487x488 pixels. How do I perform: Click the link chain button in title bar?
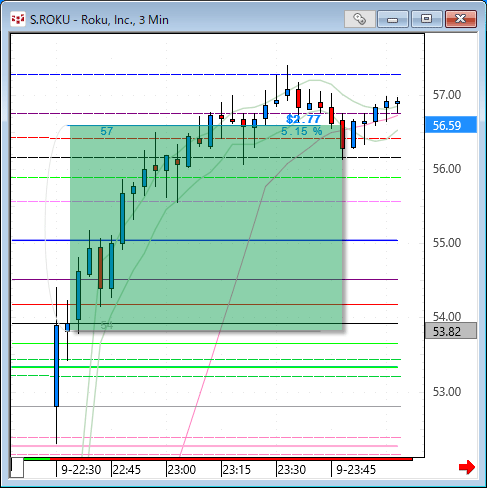click(x=360, y=19)
